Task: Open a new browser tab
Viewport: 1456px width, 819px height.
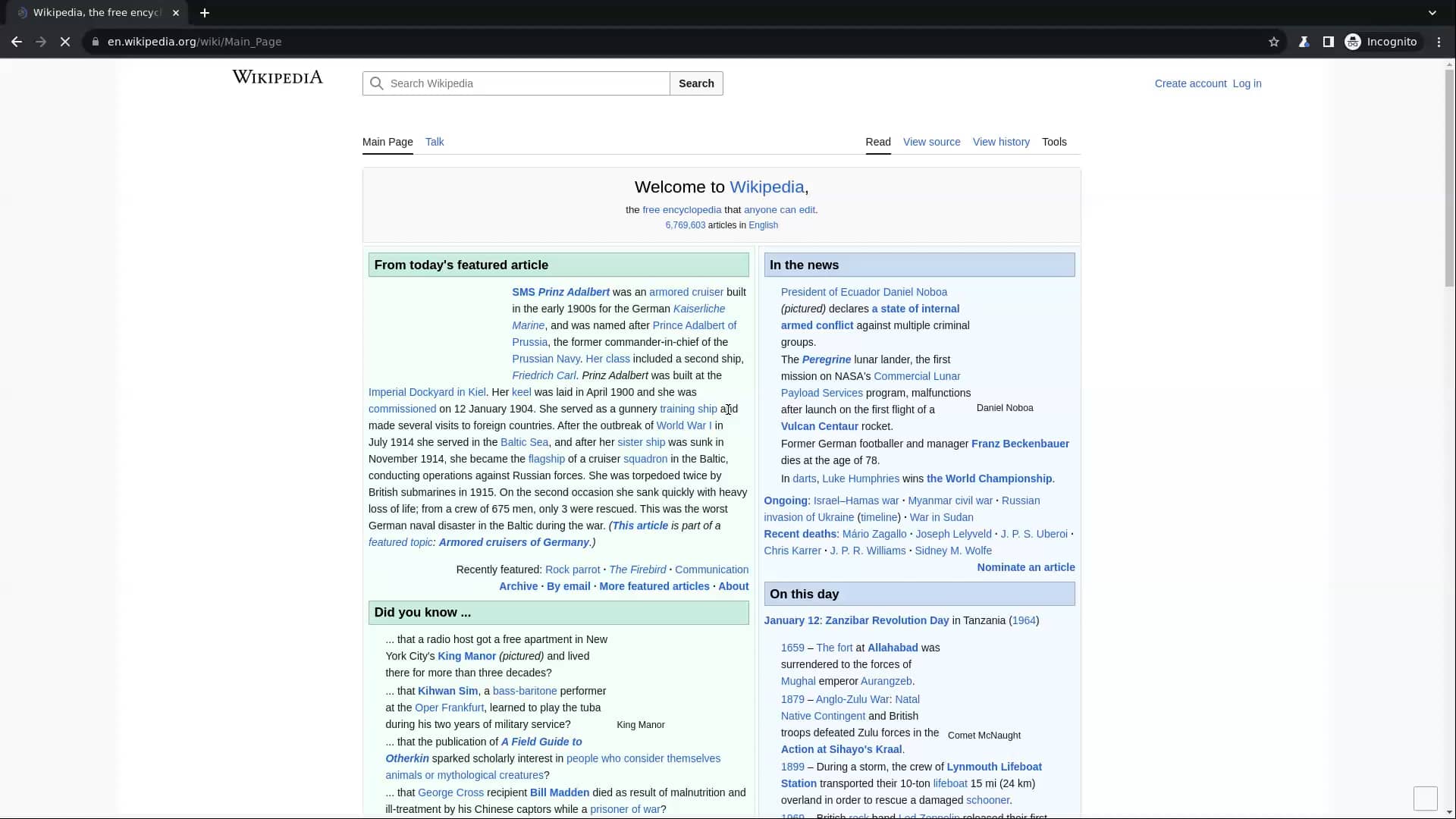Action: 205,12
